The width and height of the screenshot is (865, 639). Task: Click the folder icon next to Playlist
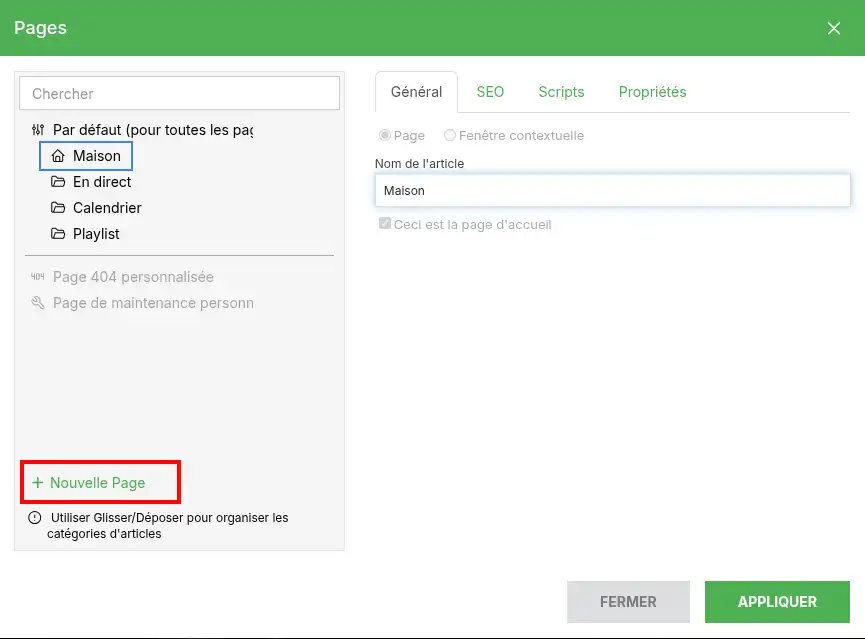pyautogui.click(x=58, y=233)
